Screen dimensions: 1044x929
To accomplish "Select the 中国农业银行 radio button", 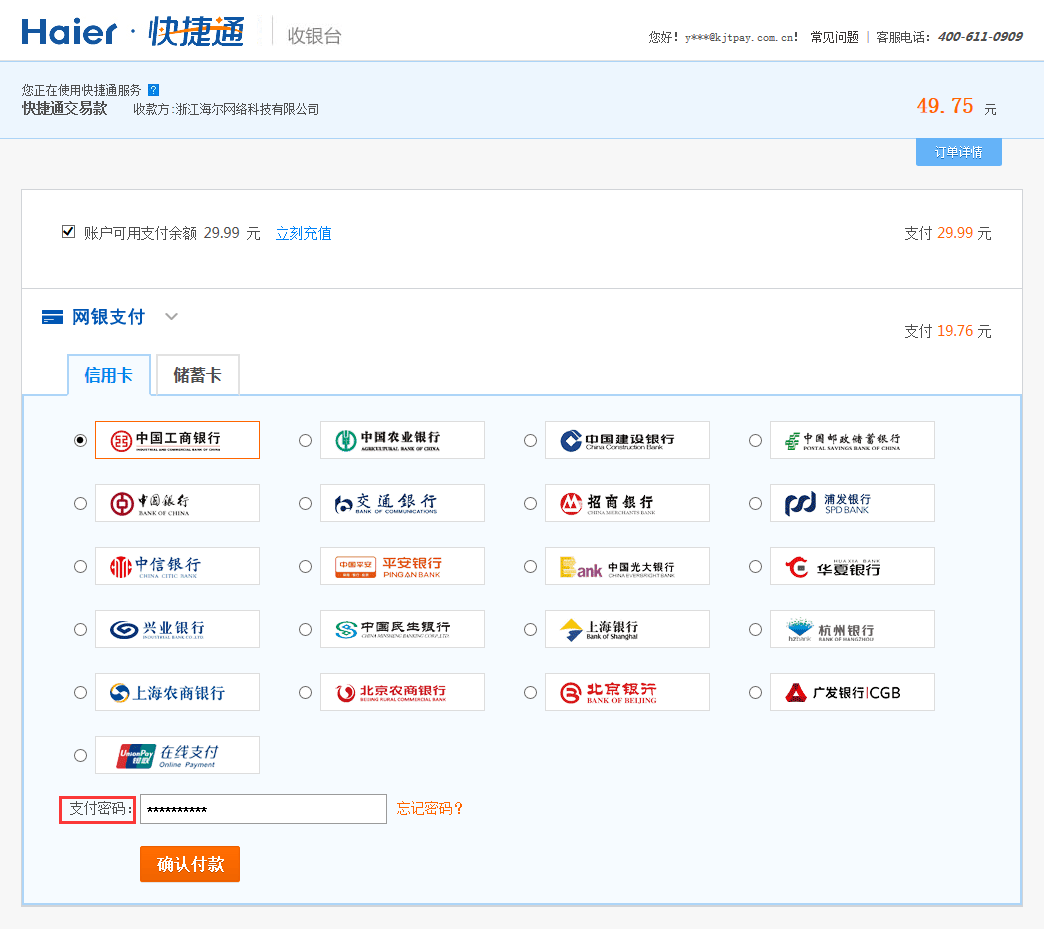I will click(x=306, y=440).
